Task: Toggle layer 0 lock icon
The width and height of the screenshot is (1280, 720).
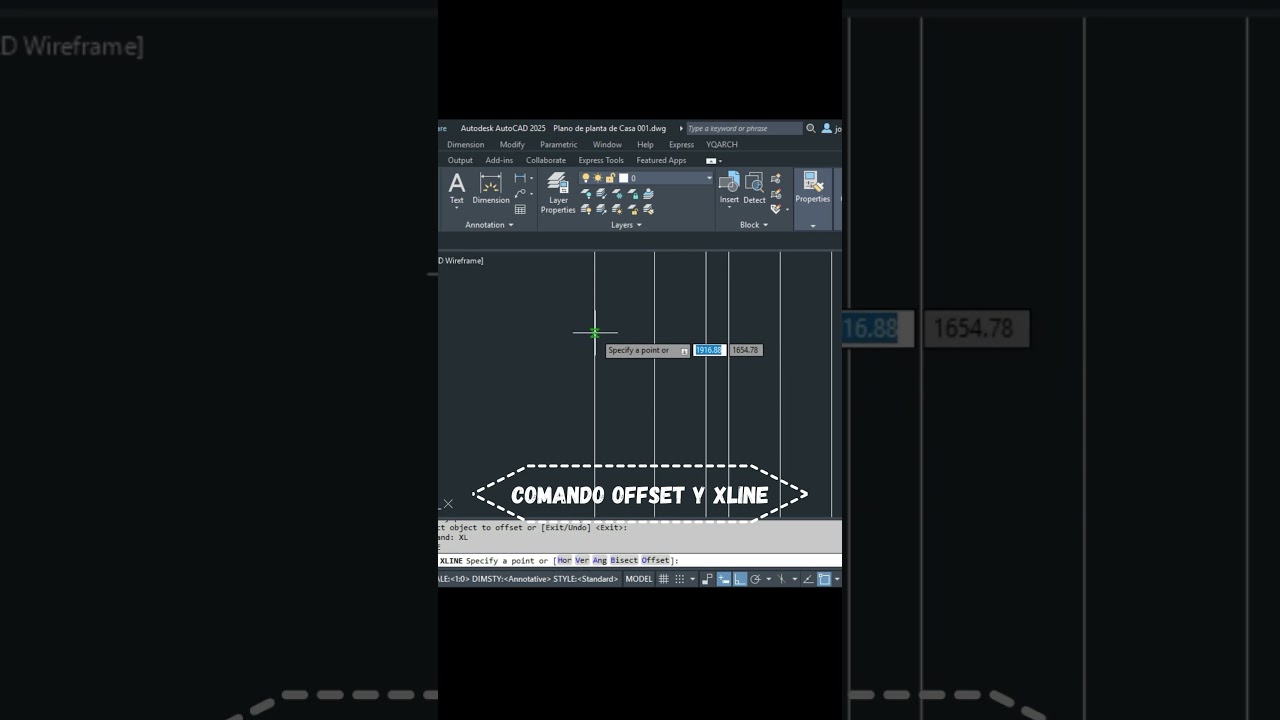Action: click(x=610, y=178)
